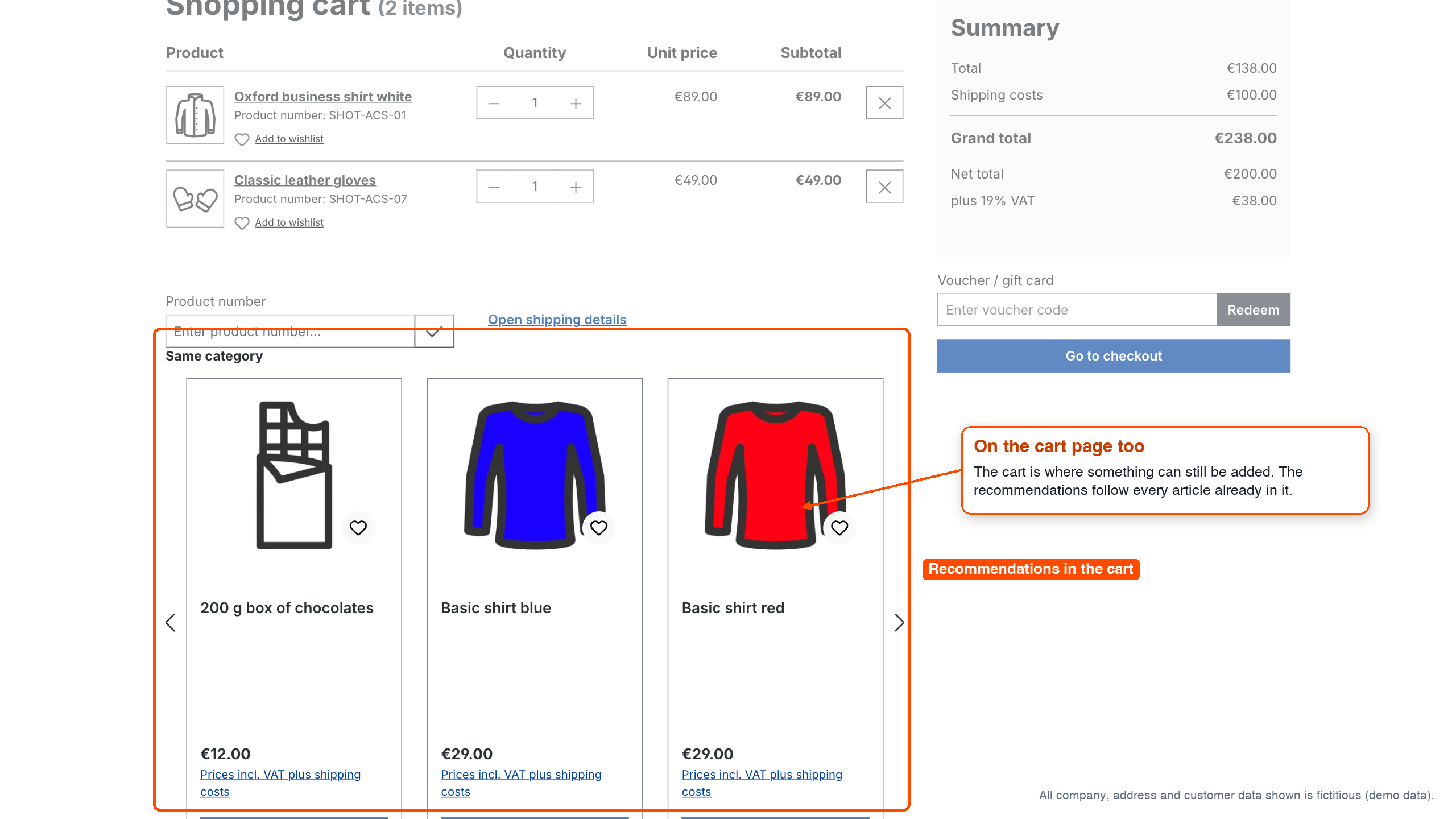This screenshot has height=819, width=1456.
Task: Remove Oxford business shirt white from cart
Action: pyautogui.click(x=884, y=103)
